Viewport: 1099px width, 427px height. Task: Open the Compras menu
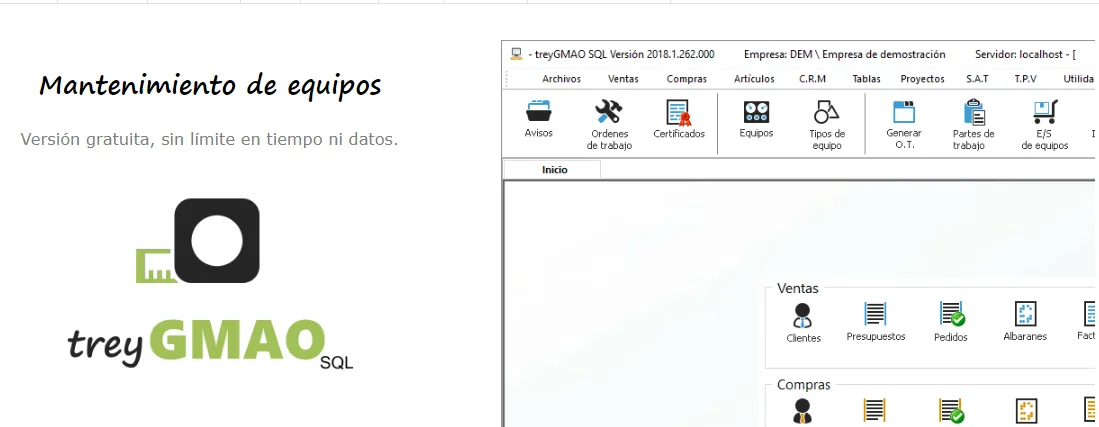tap(687, 79)
